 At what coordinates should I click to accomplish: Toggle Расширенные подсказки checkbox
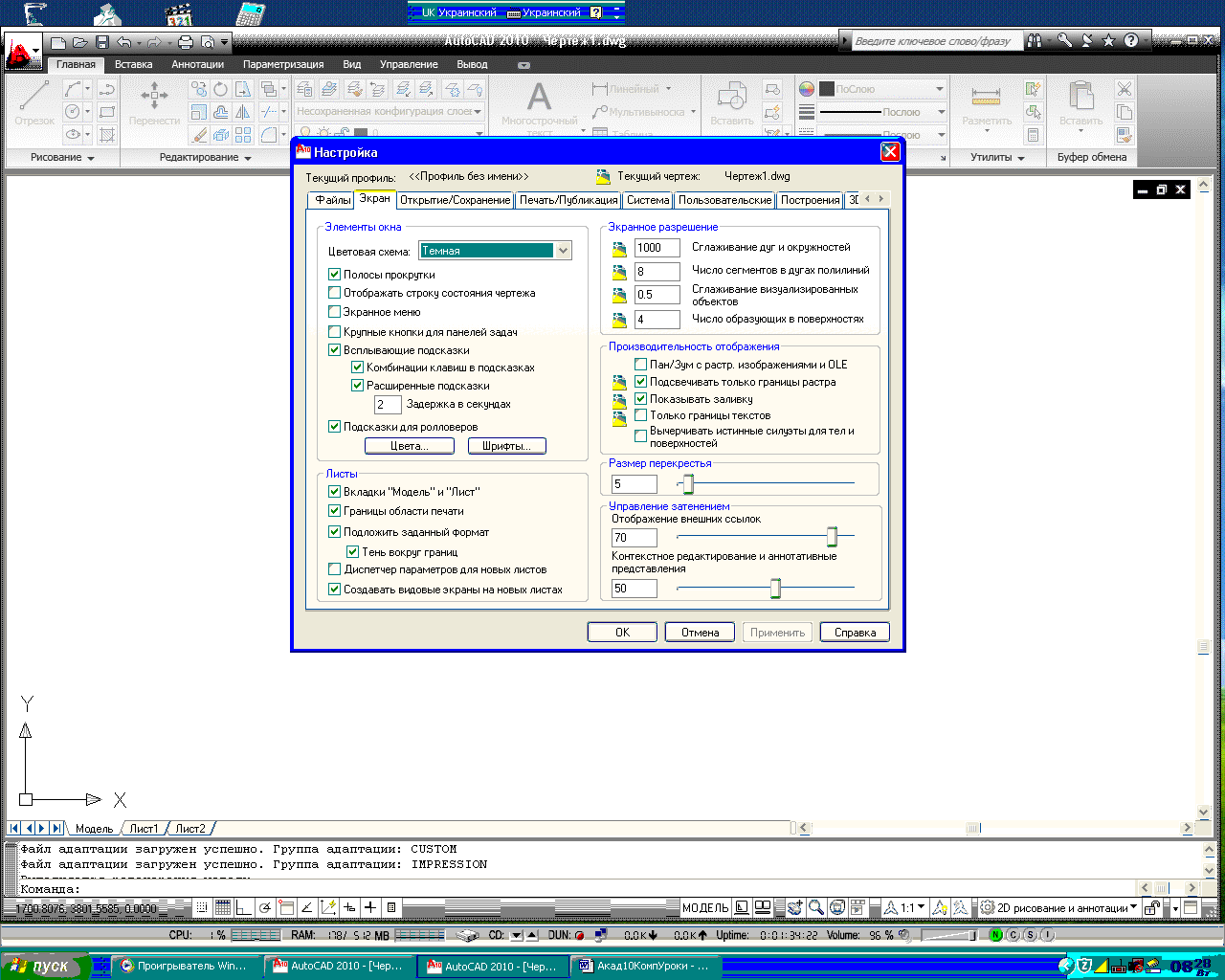click(357, 386)
